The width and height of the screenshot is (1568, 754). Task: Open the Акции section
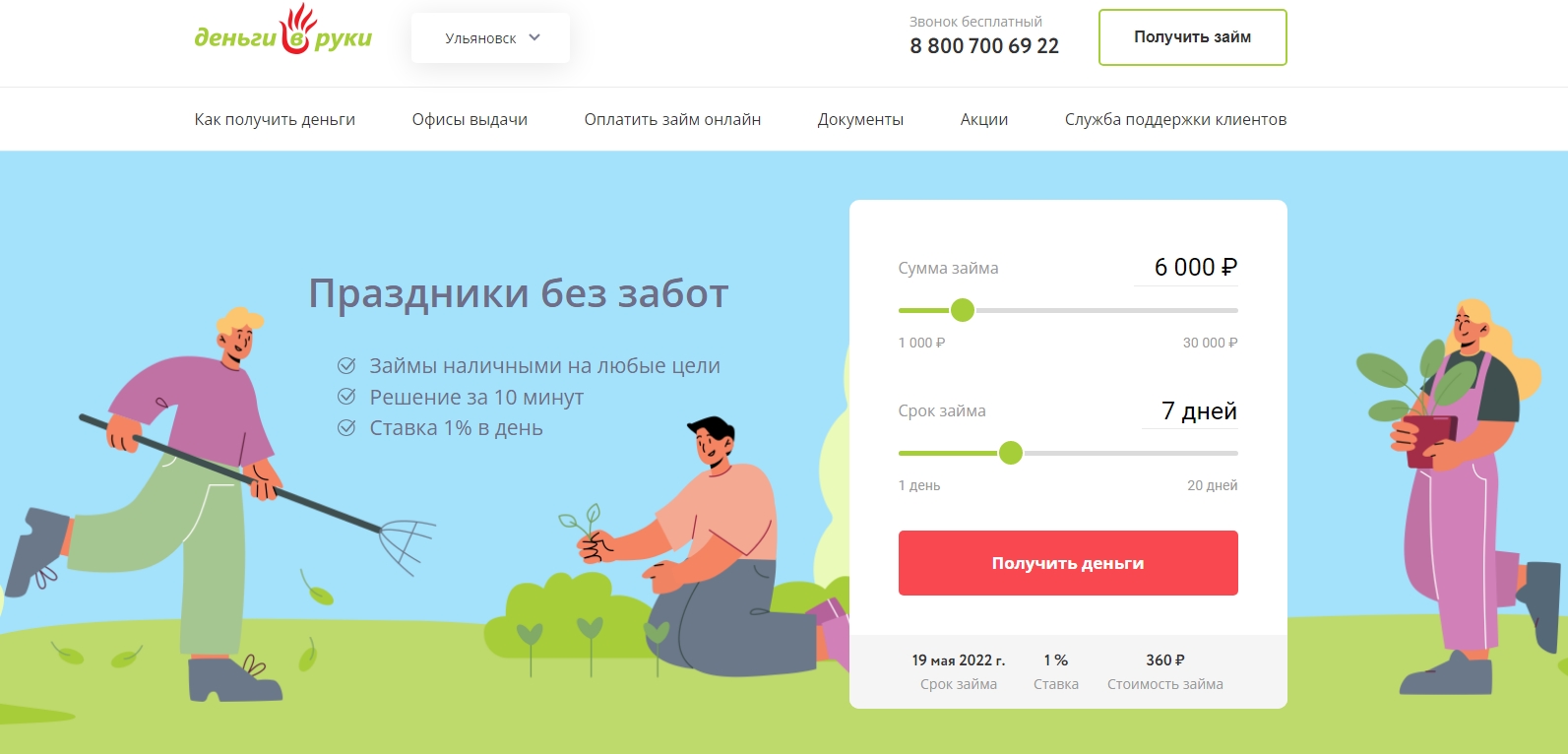tap(984, 119)
